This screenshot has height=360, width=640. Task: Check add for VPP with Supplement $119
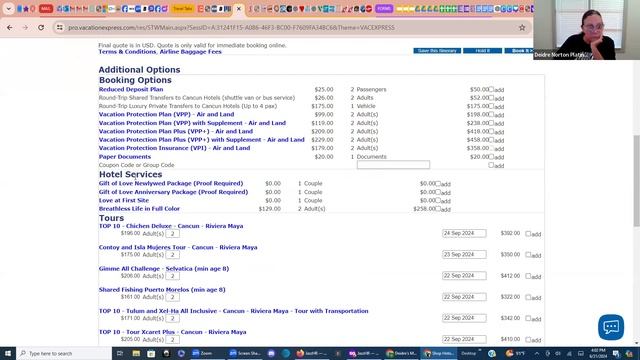[491, 122]
